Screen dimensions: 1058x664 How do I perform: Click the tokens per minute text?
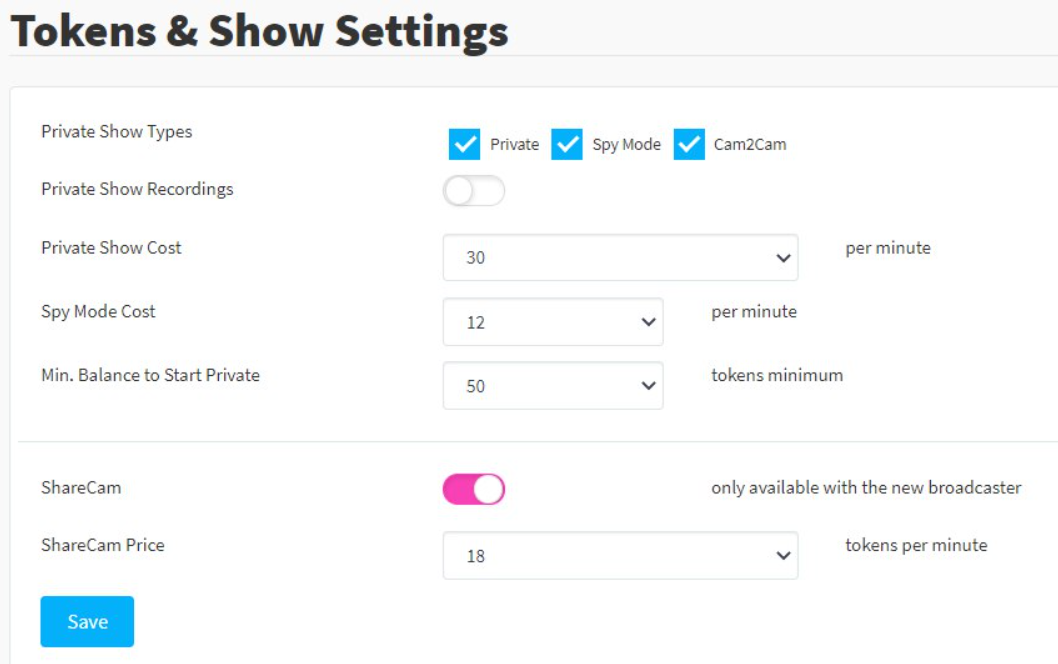click(916, 546)
